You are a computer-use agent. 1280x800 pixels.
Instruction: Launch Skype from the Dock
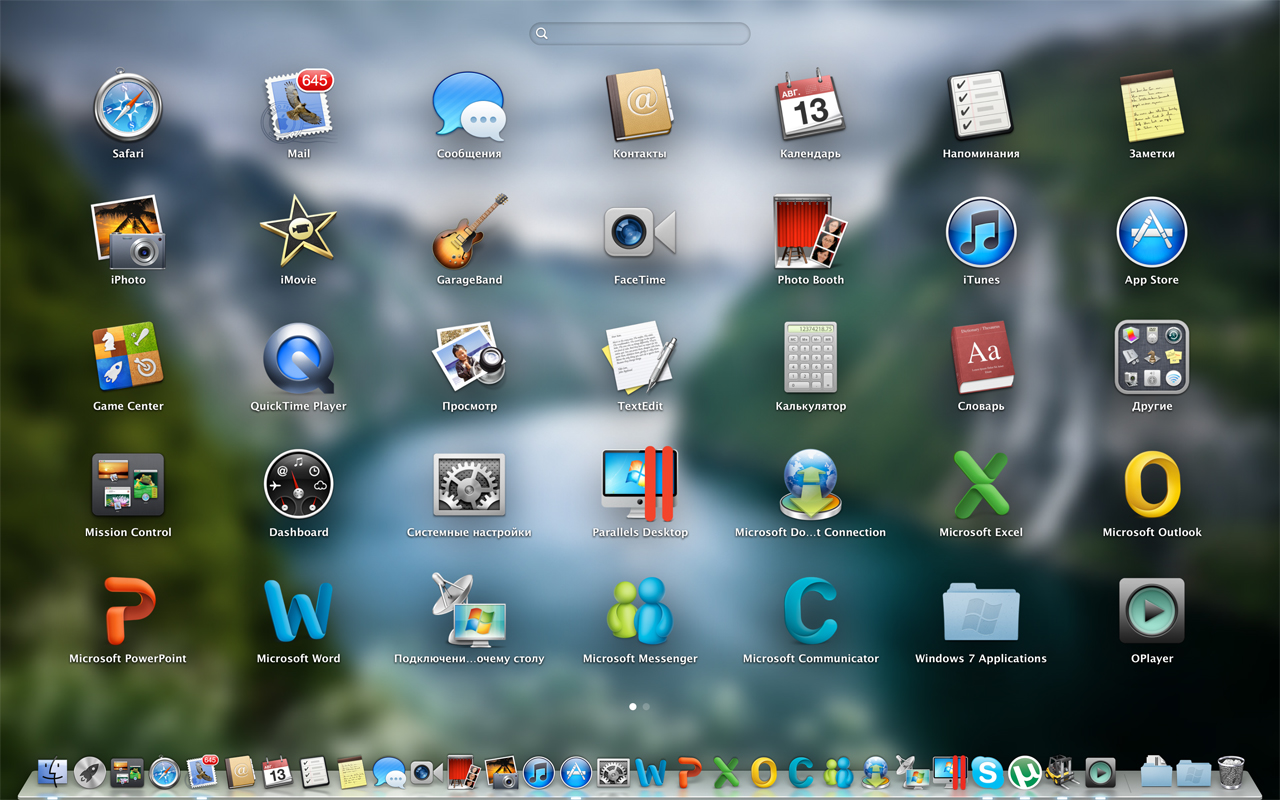pos(987,772)
